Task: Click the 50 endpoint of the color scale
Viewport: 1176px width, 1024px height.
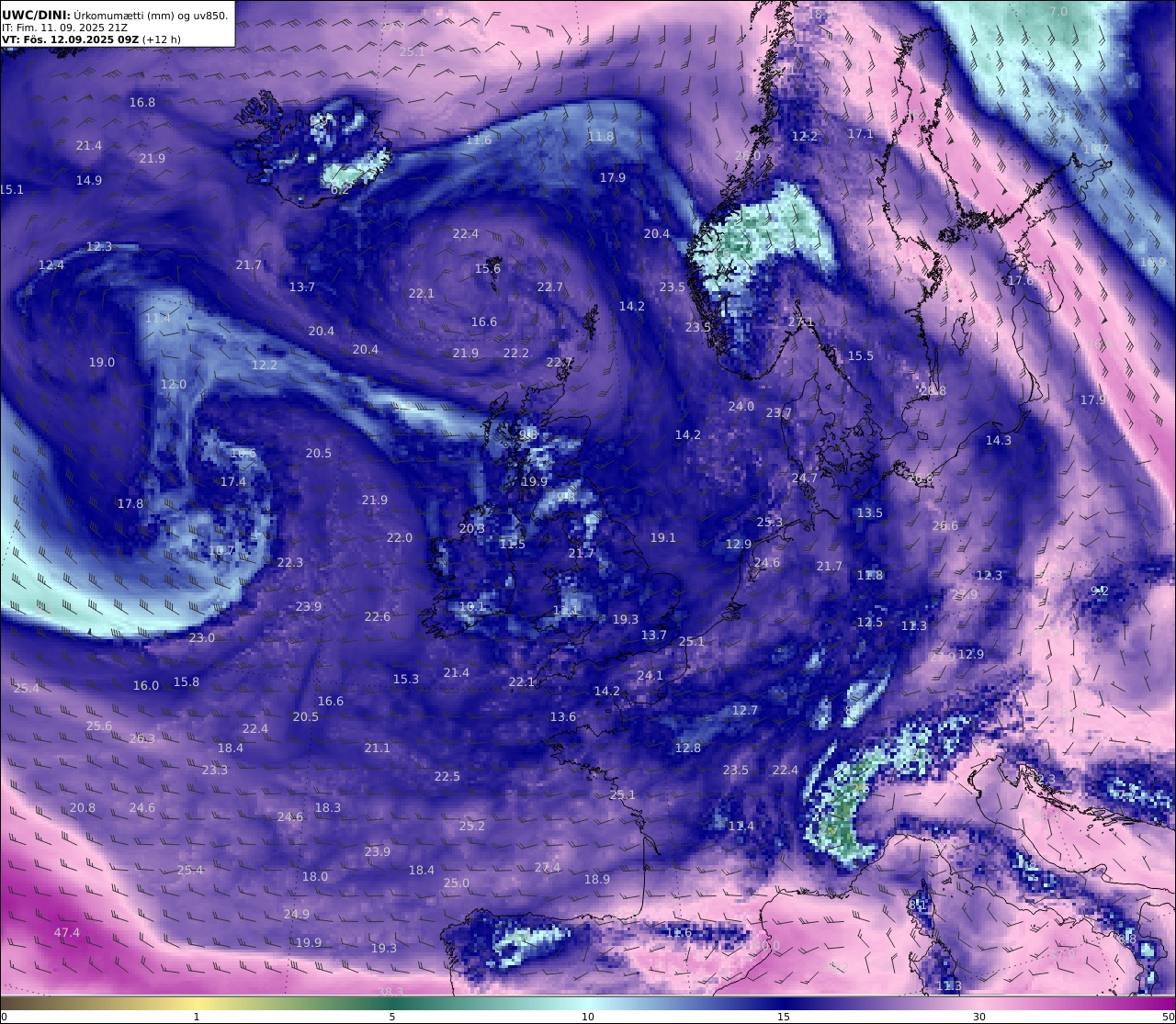Action: pyautogui.click(x=1168, y=1017)
